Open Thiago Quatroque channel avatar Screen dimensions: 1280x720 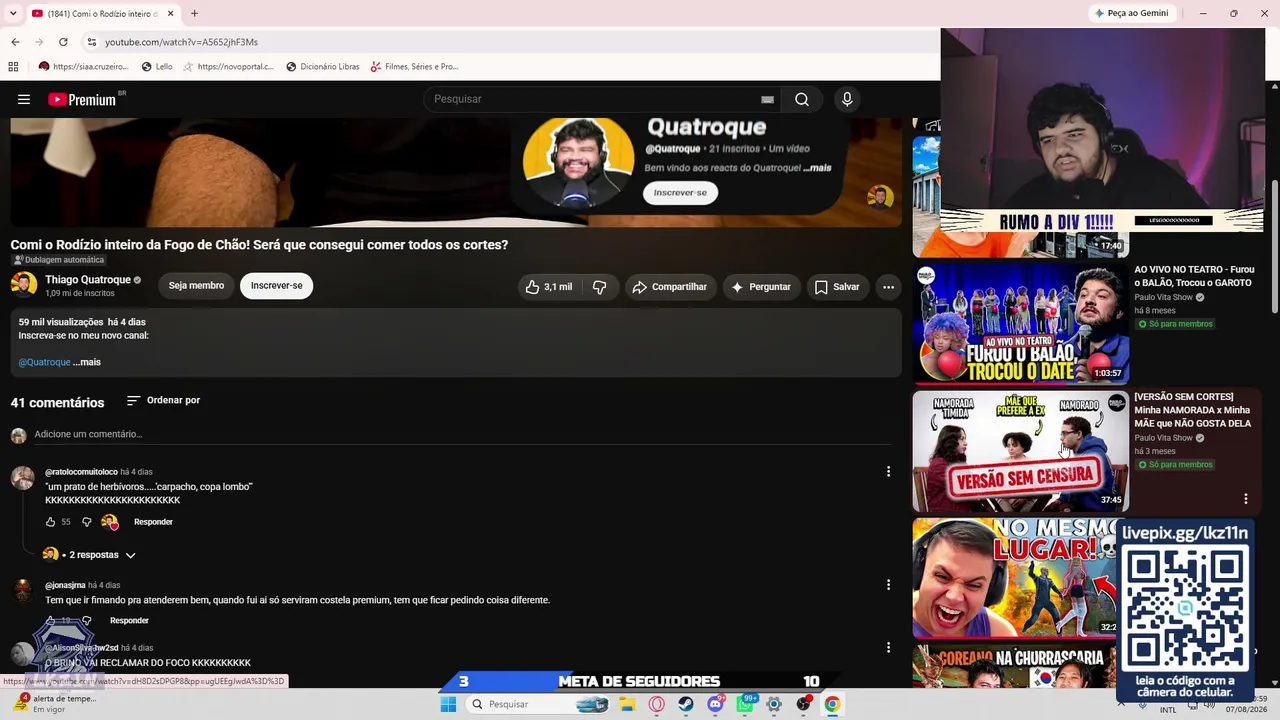click(x=24, y=285)
